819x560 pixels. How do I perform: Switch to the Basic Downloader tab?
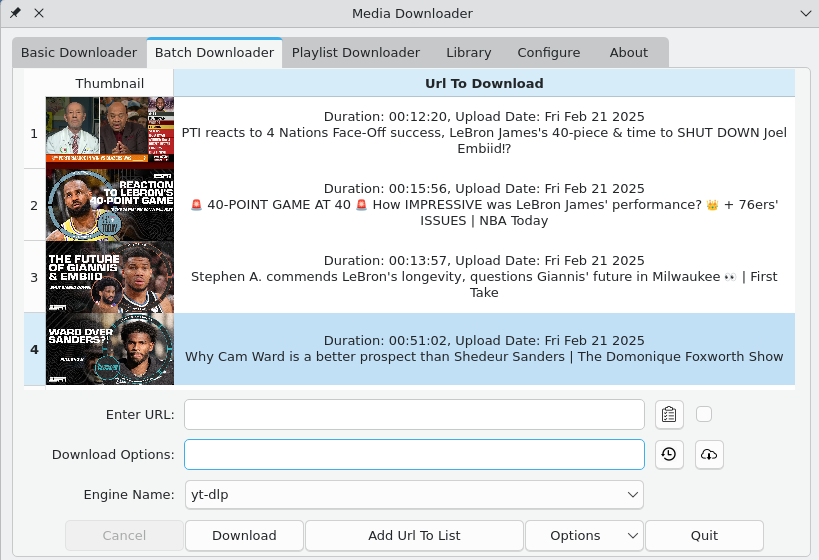coord(79,53)
